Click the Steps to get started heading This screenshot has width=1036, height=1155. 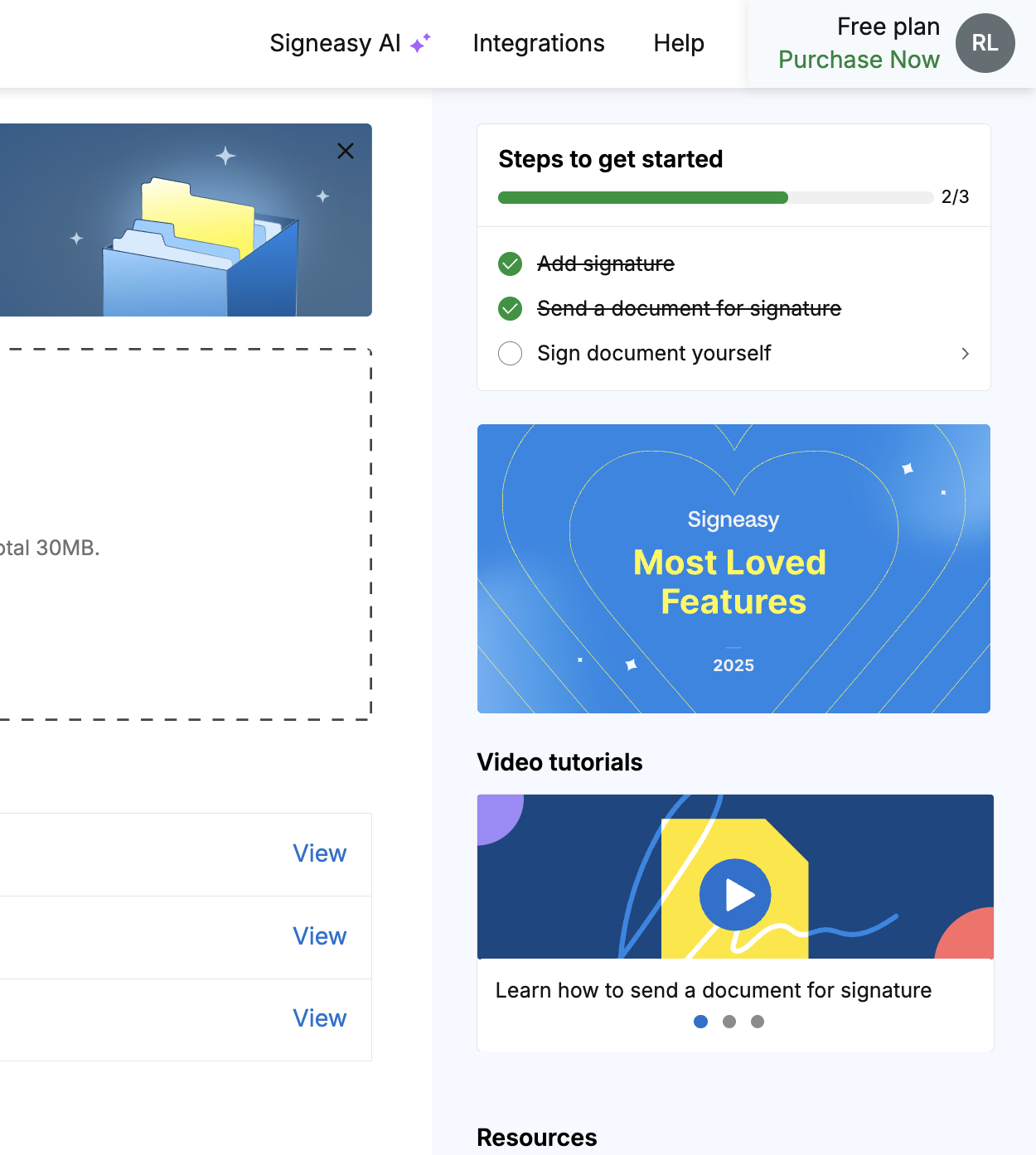tap(611, 159)
